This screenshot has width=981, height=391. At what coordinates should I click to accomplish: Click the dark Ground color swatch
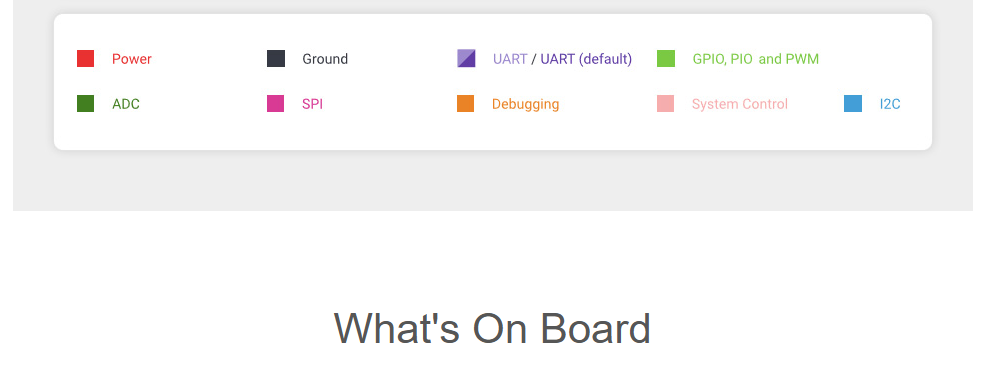click(276, 59)
